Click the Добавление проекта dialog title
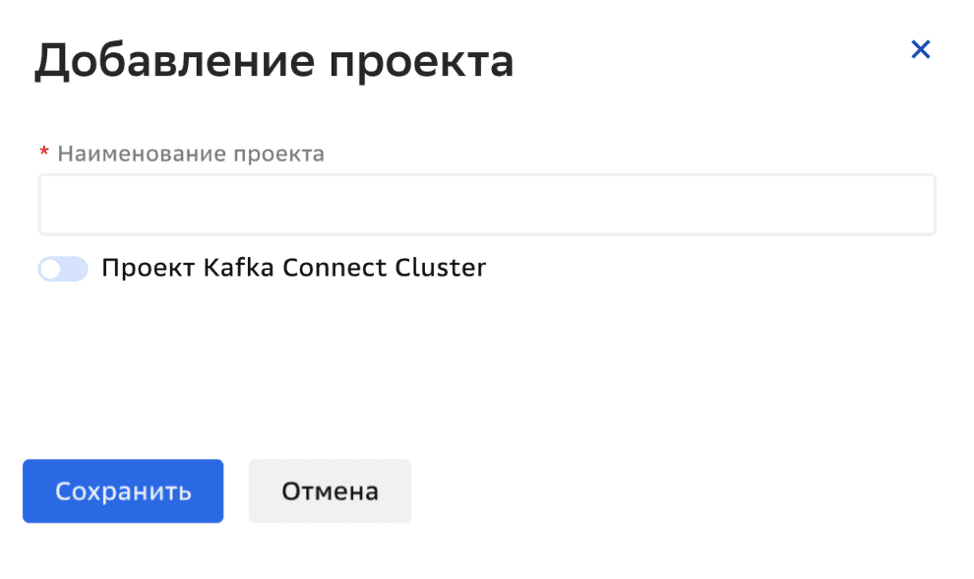The height and width of the screenshot is (579, 974). coord(275,60)
